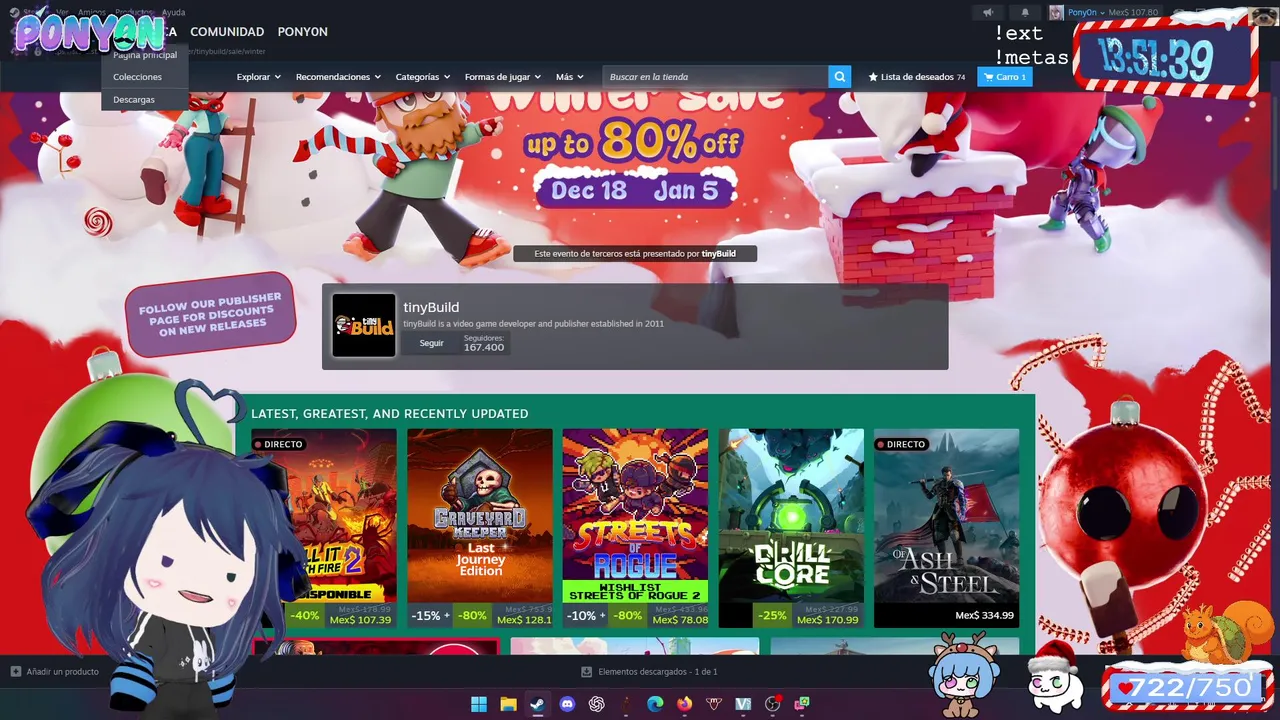1280x720 pixels.
Task: Click Añadir un producto
Action: click(x=55, y=672)
